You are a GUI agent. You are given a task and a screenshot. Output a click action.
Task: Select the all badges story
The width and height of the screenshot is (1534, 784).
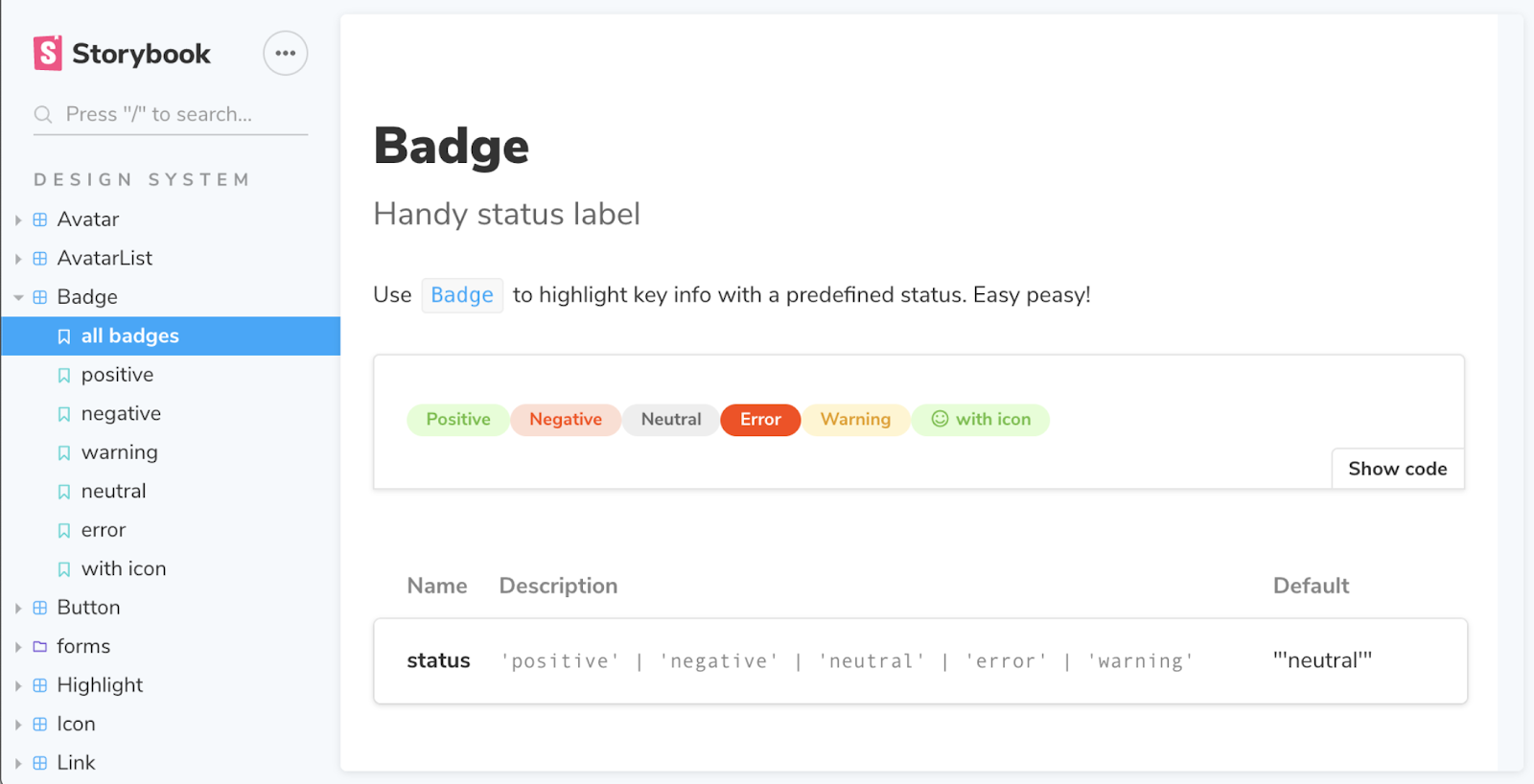129,336
